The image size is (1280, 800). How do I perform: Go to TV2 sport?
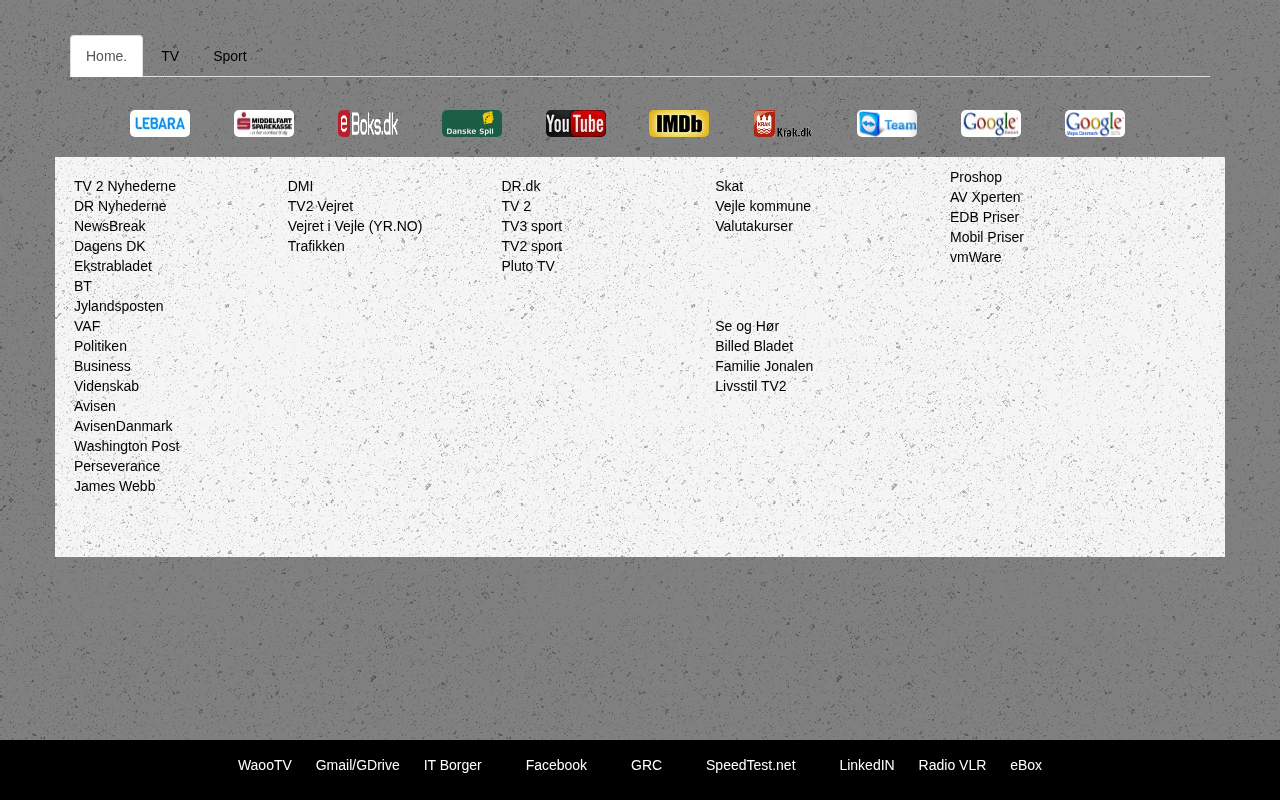tap(532, 246)
